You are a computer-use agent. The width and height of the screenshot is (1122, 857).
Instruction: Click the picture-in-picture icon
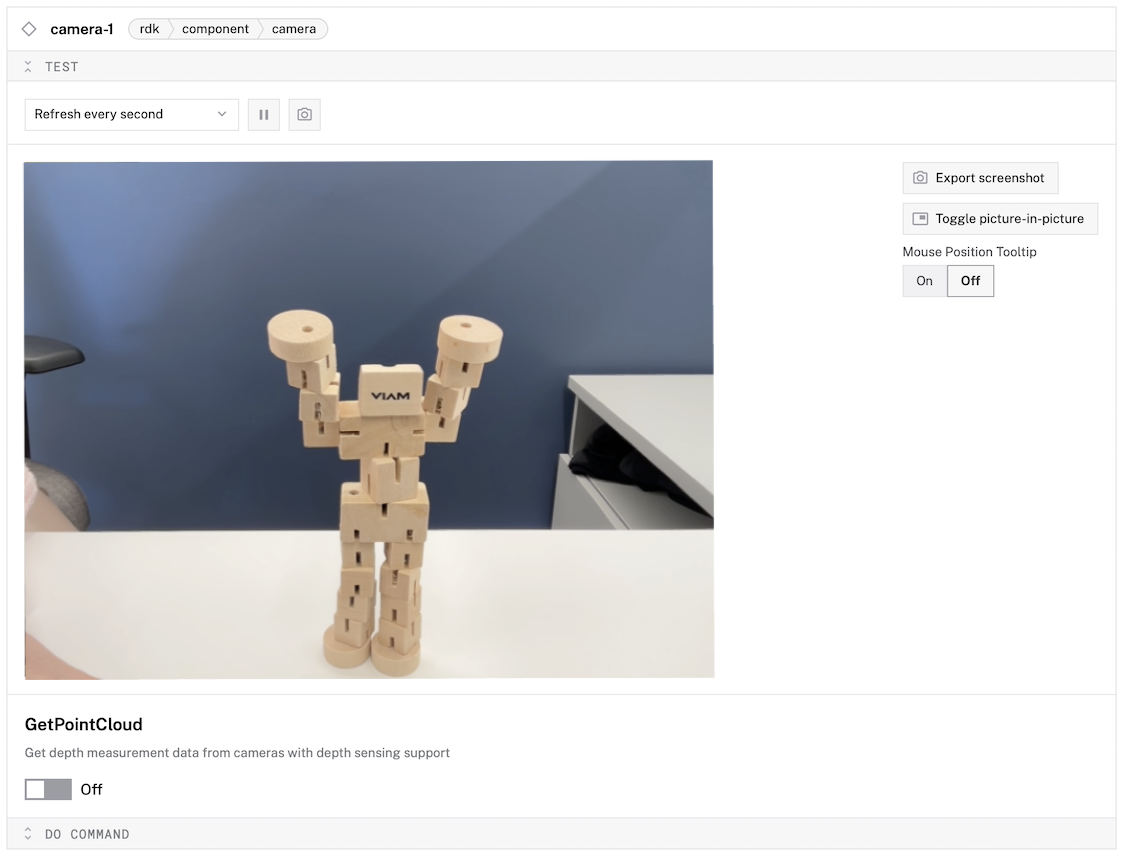pos(921,218)
